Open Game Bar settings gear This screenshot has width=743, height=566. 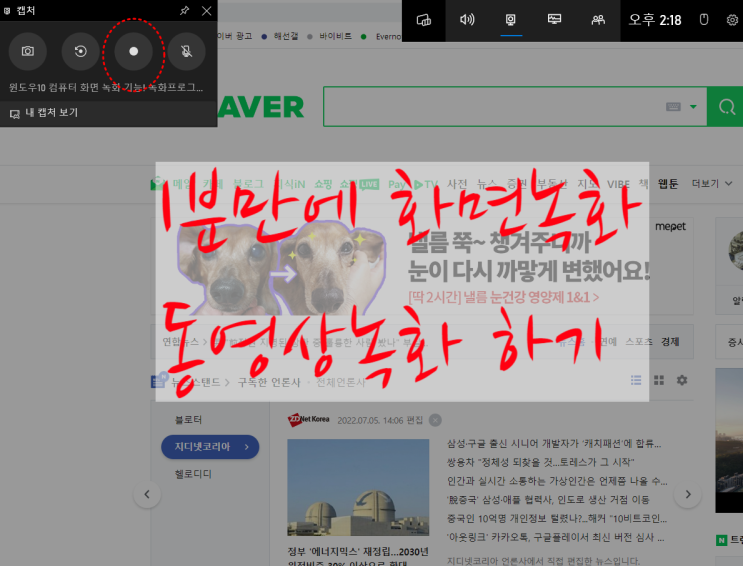pyautogui.click(x=733, y=20)
